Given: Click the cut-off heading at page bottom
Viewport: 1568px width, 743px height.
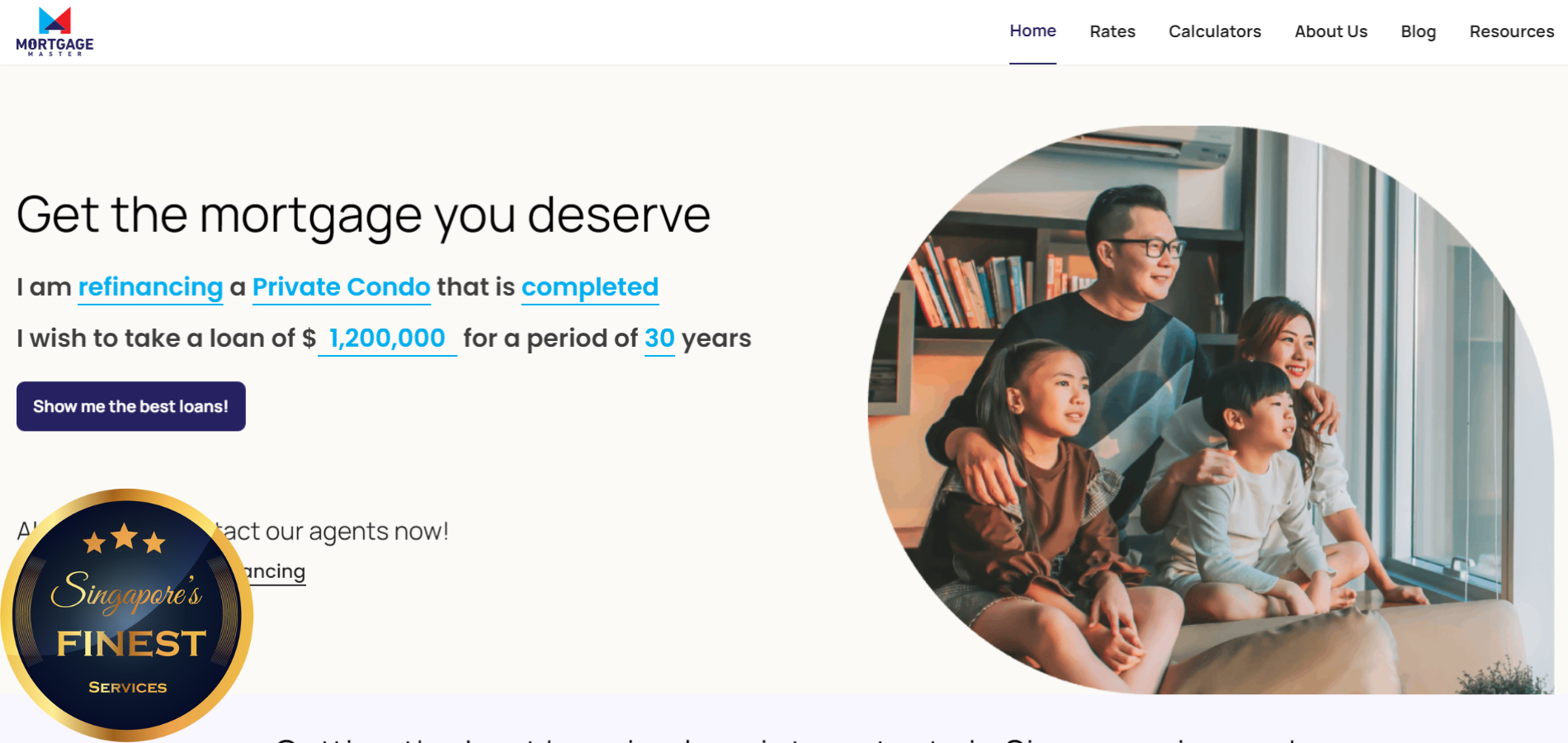Looking at the screenshot, I should (x=784, y=737).
